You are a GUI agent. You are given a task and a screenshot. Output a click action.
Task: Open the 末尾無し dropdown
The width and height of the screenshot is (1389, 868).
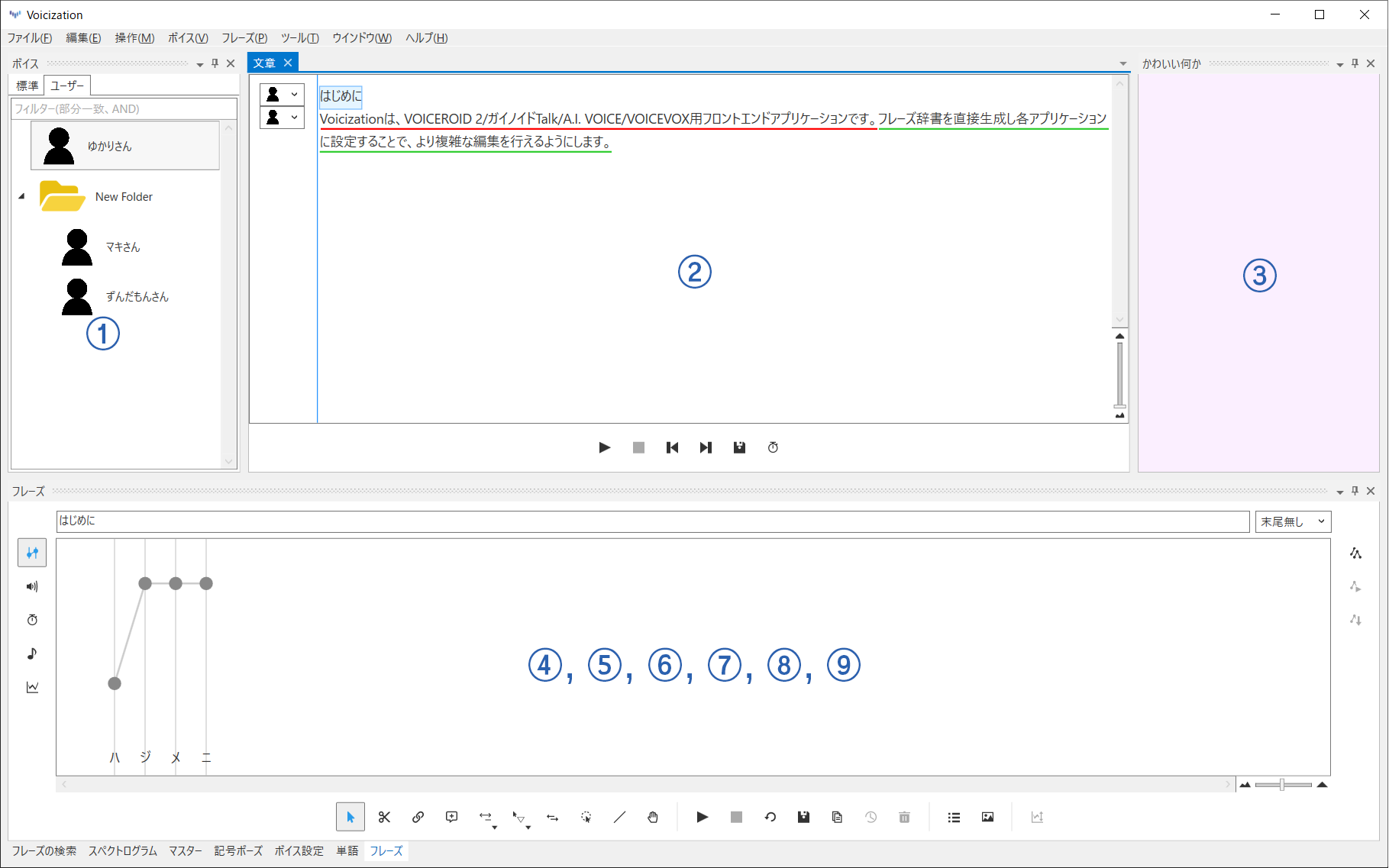(x=1293, y=521)
